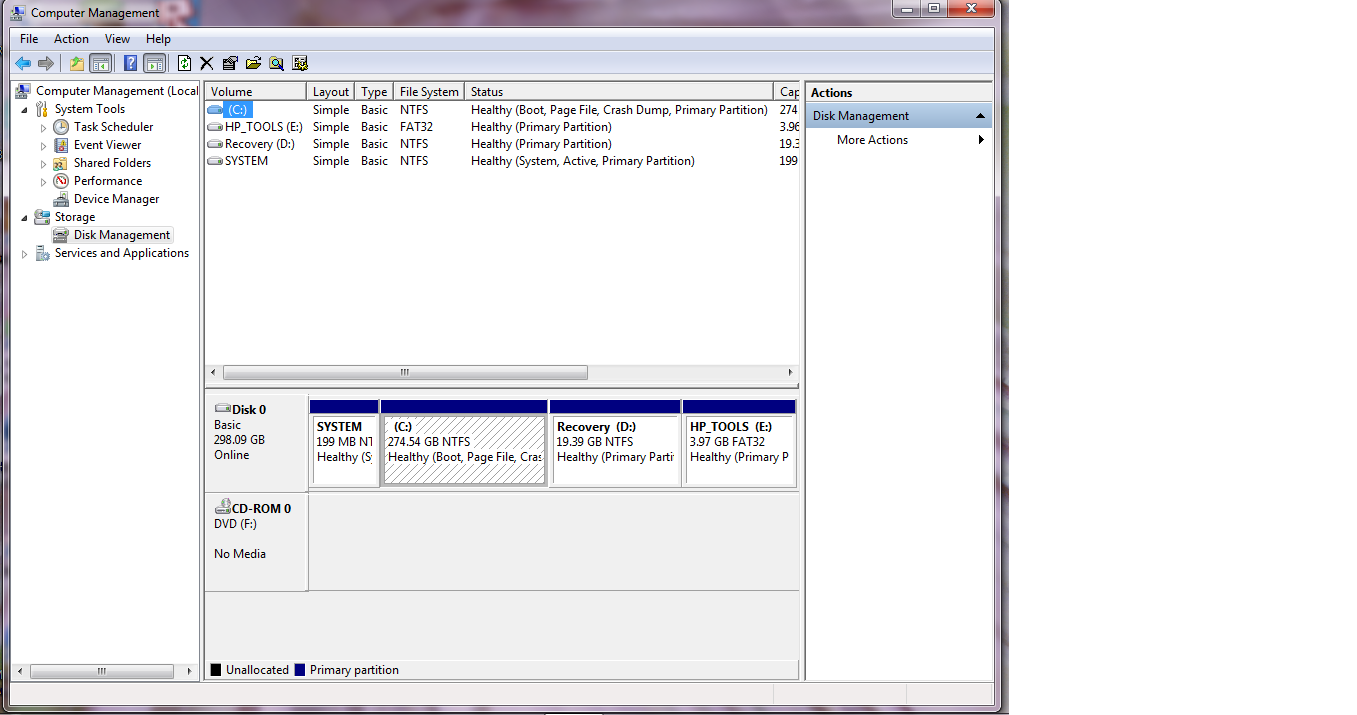Toggle Show/Hide Action Pane toolbar button

pos(155,63)
